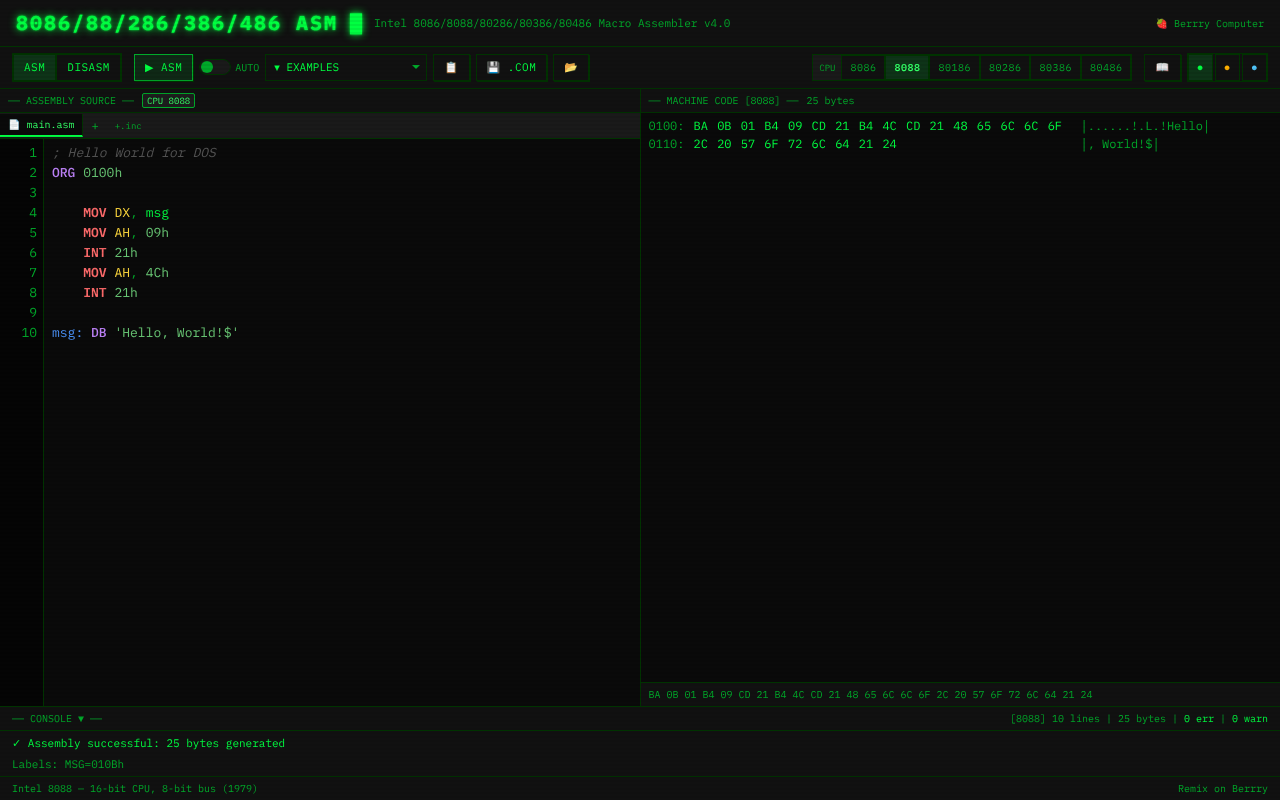Click the main.asm file icon tab
1280x800 pixels.
[41, 125]
